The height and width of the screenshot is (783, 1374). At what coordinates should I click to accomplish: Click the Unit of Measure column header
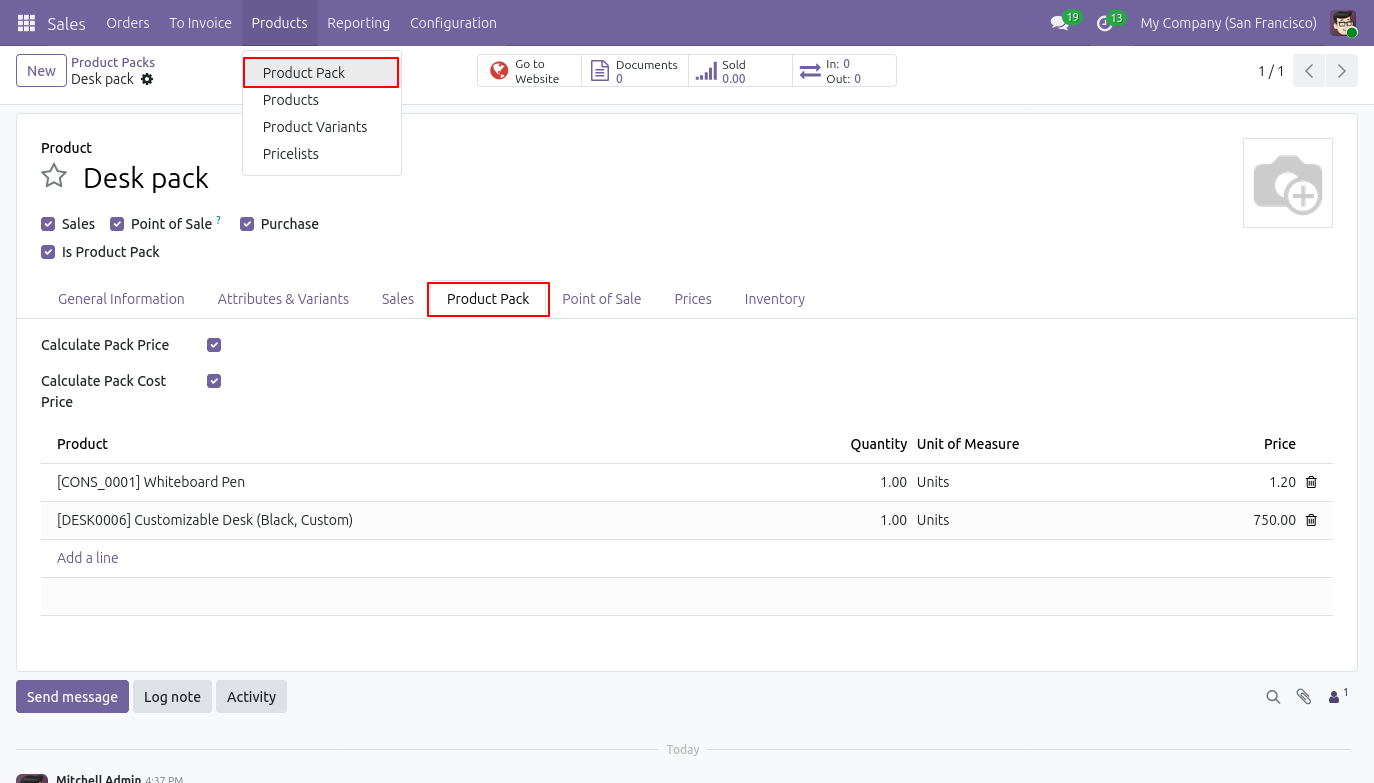coord(968,444)
